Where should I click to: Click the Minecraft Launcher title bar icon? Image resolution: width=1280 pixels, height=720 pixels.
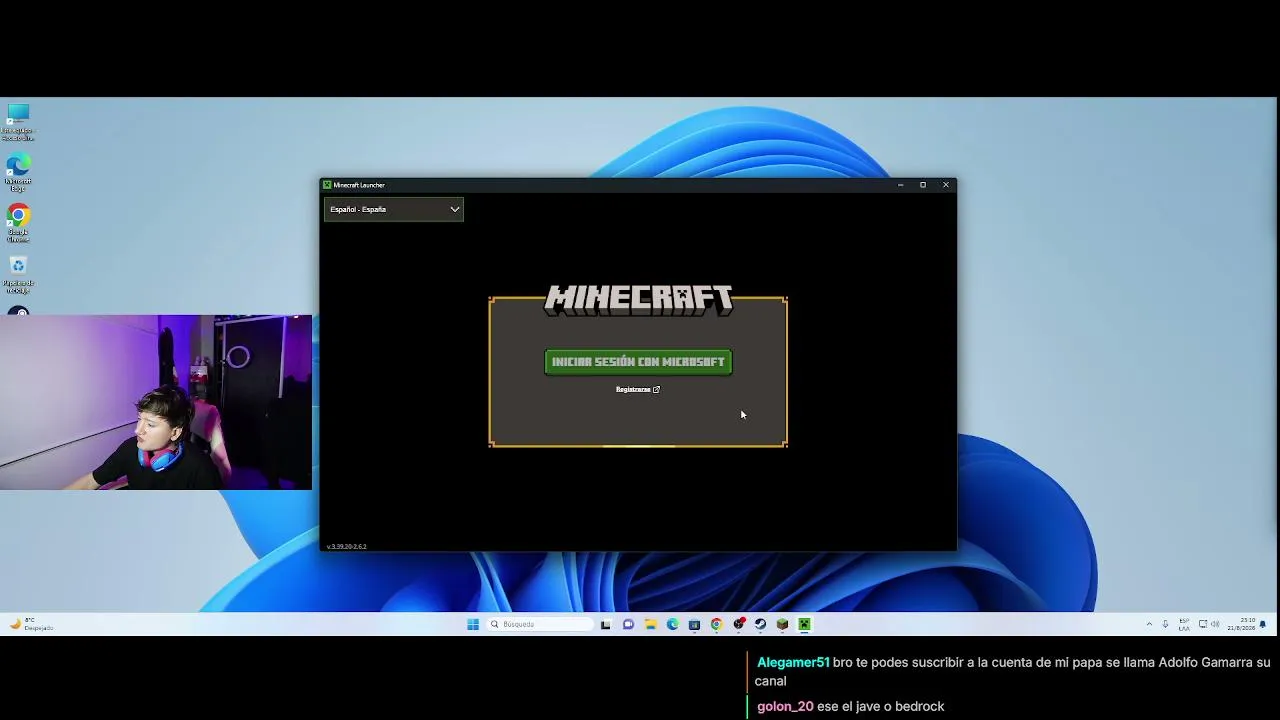pos(327,185)
